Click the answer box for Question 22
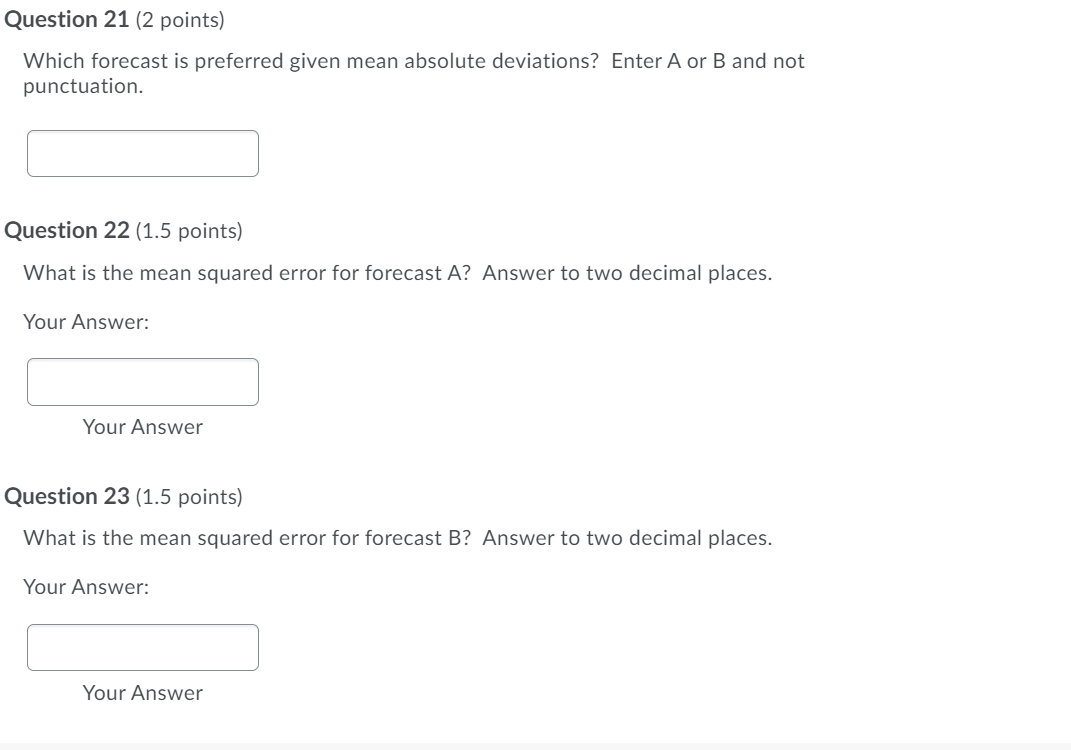The width and height of the screenshot is (1071, 750). coord(143,381)
